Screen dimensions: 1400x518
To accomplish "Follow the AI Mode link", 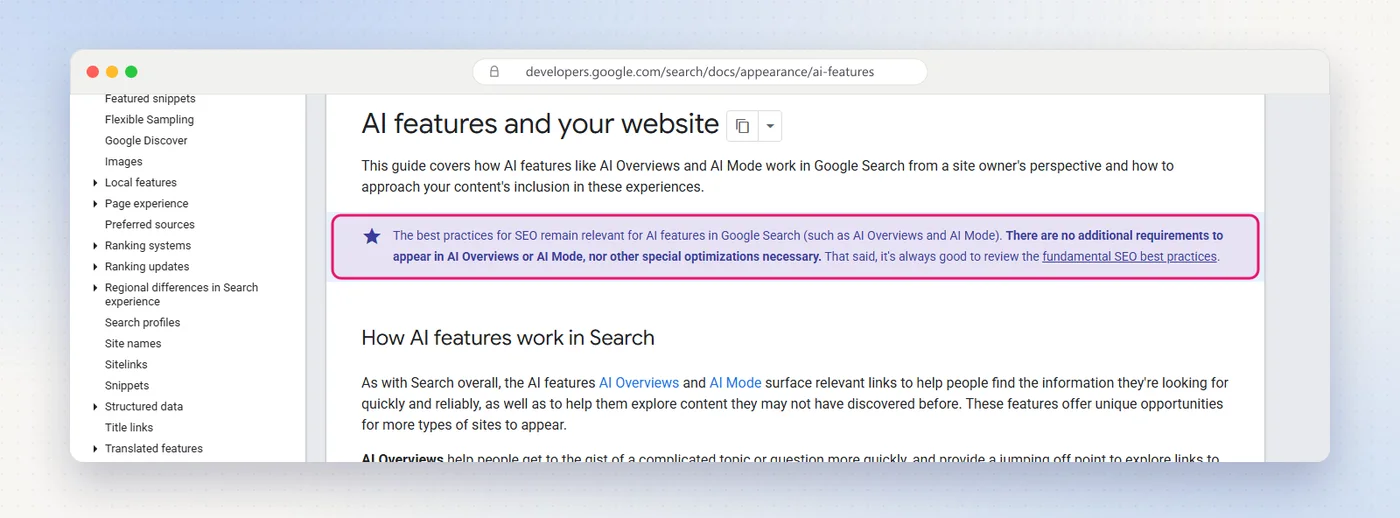I will tap(735, 383).
